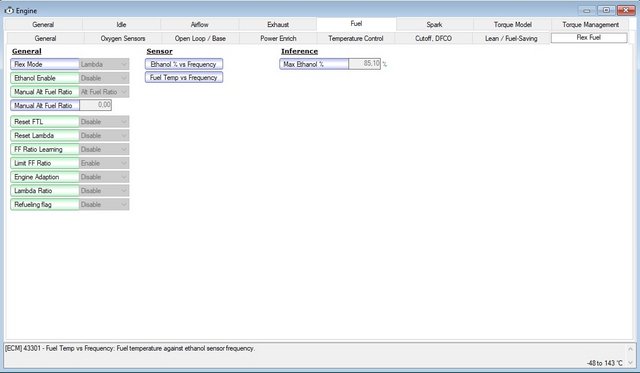Open the Flex Mode dropdown
The height and width of the screenshot is (373, 640).
[x=104, y=64]
